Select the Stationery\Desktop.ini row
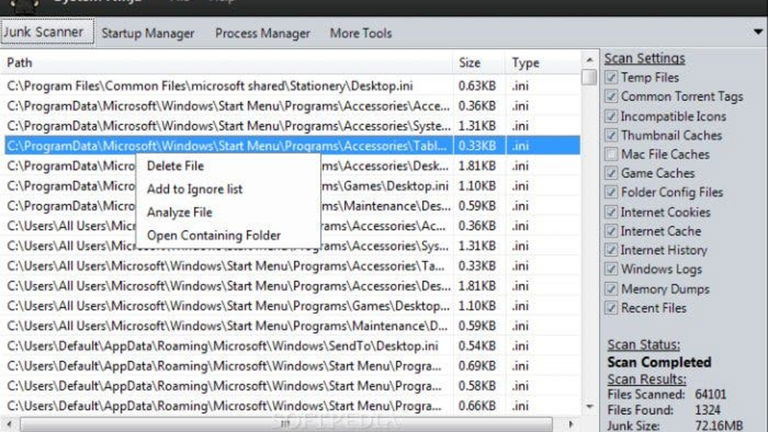This screenshot has height=432, width=768. click(292, 86)
